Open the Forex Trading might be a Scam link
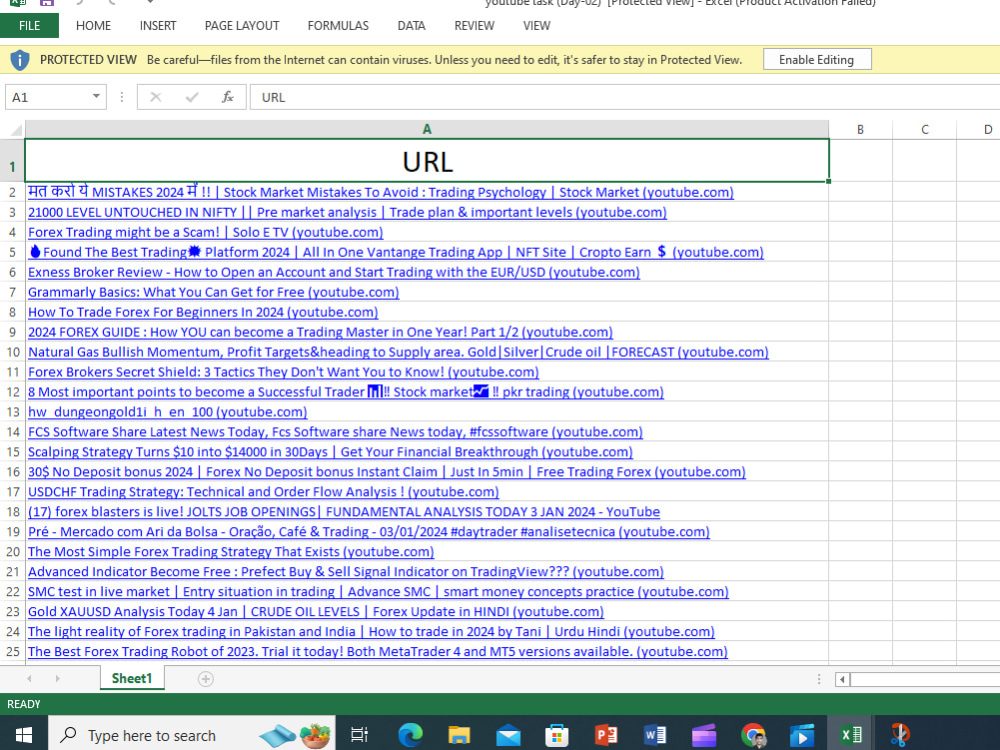 pyautogui.click(x=205, y=232)
